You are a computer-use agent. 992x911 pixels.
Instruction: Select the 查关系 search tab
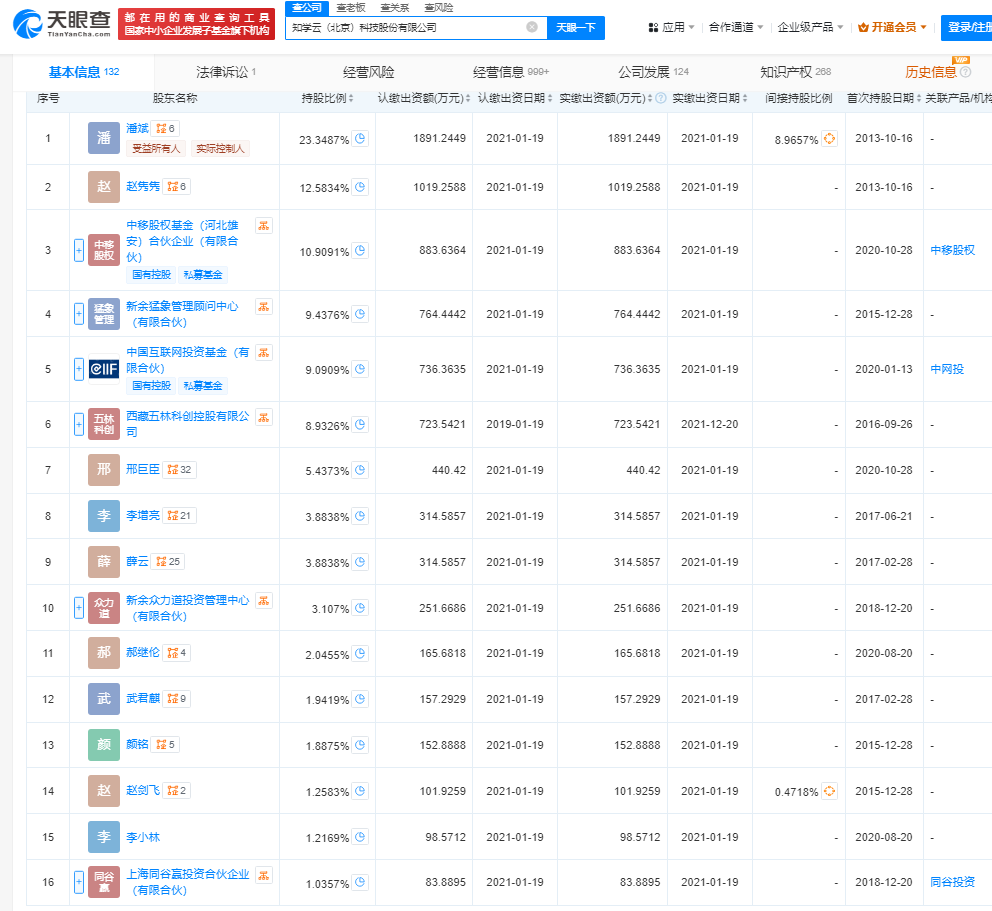[395, 8]
